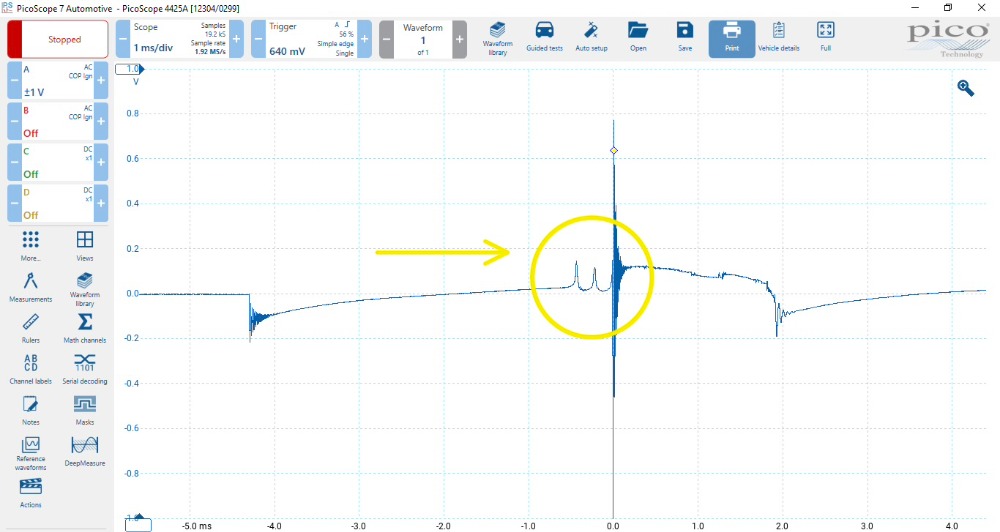
Task: Increase the Scope timebase with plus
Action: (x=237, y=39)
